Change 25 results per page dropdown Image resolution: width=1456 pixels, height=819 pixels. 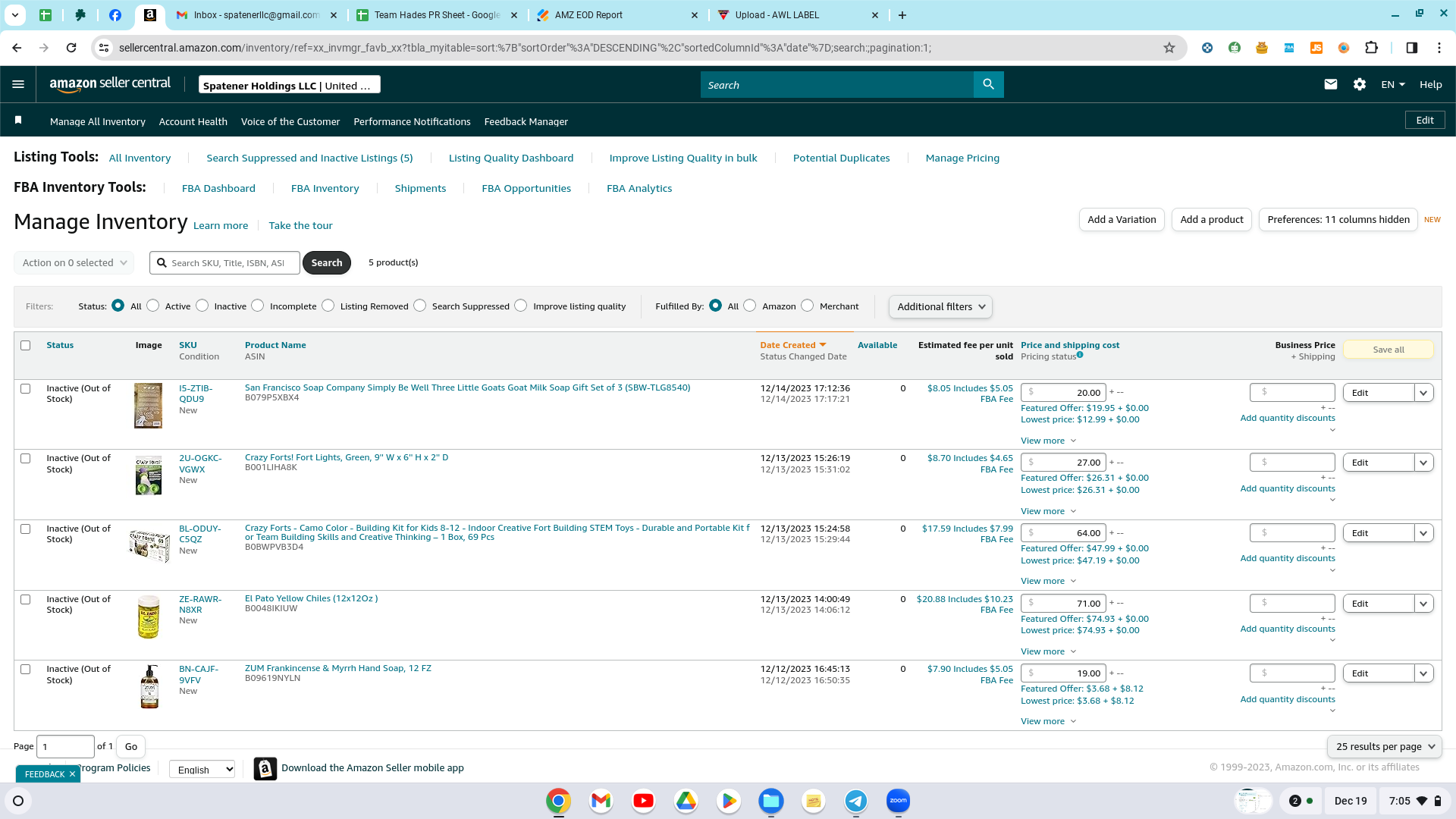click(1385, 746)
